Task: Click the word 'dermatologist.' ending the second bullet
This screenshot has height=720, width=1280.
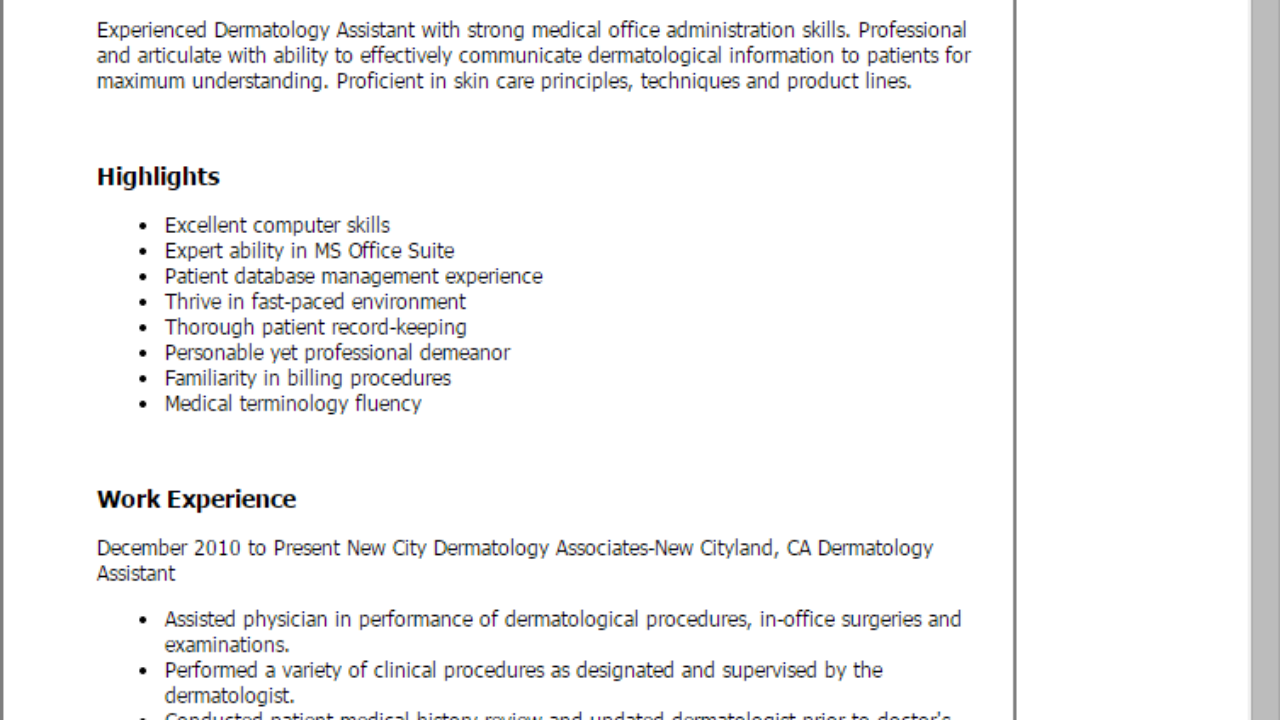Action: click(x=229, y=696)
